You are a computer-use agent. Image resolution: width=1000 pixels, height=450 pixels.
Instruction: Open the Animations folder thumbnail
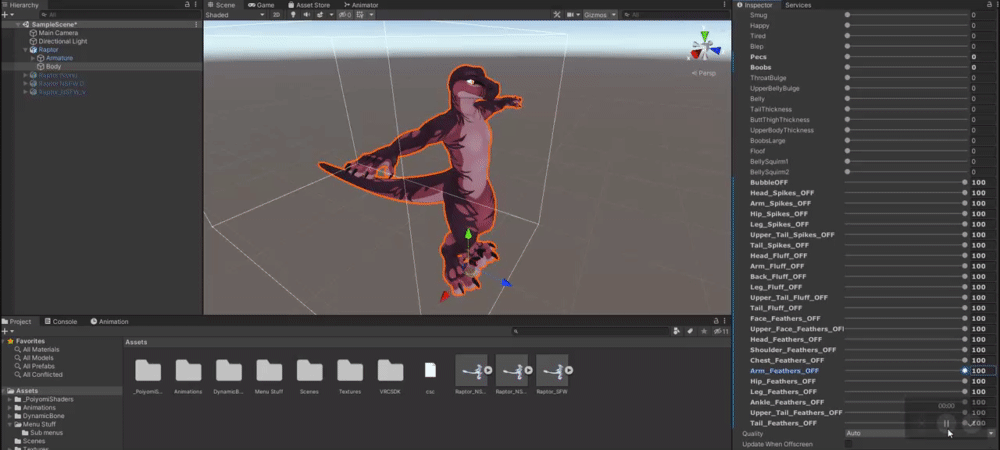(x=188, y=371)
